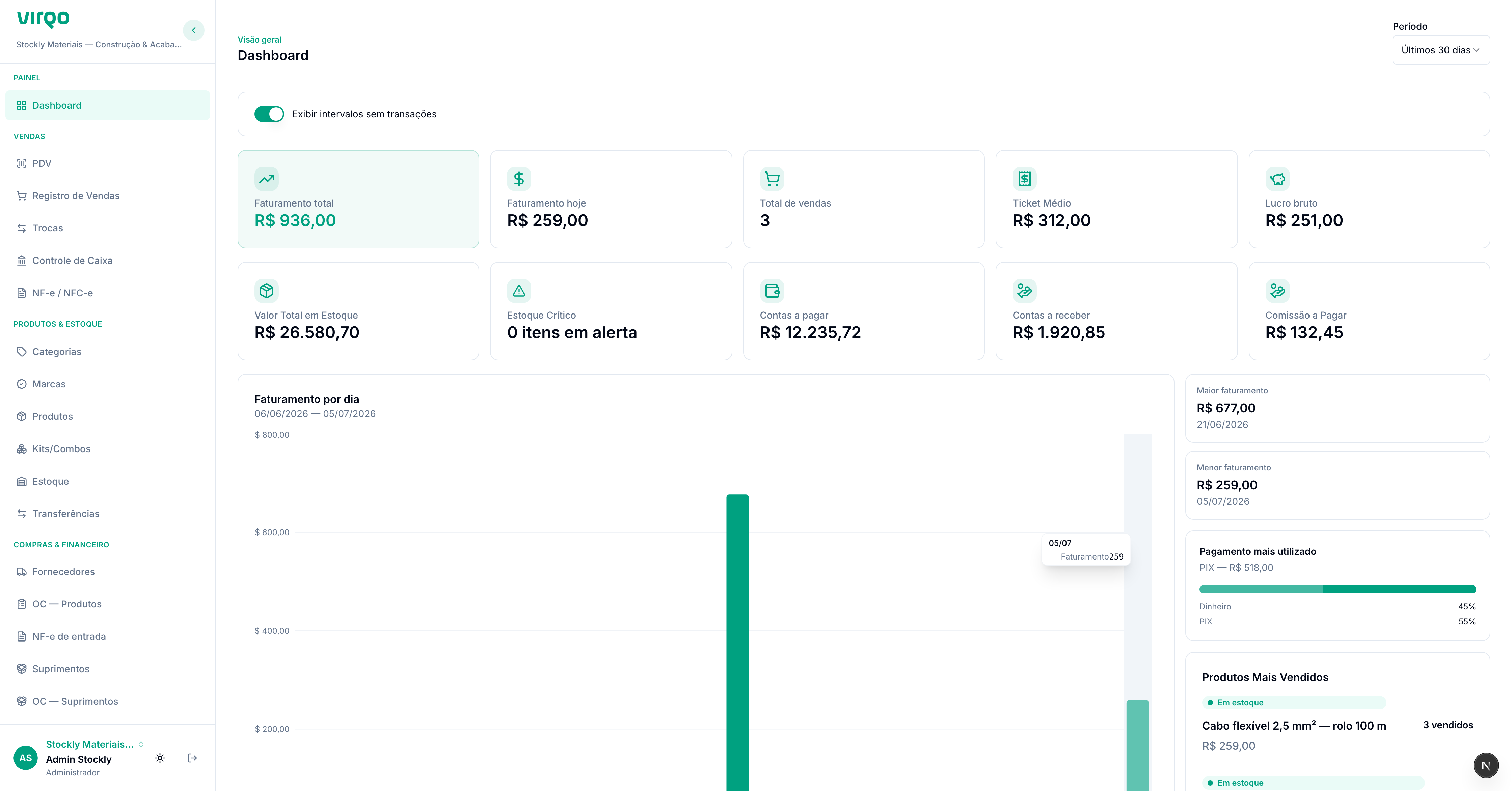Navigate to Controle de Caixa

[x=107, y=261]
